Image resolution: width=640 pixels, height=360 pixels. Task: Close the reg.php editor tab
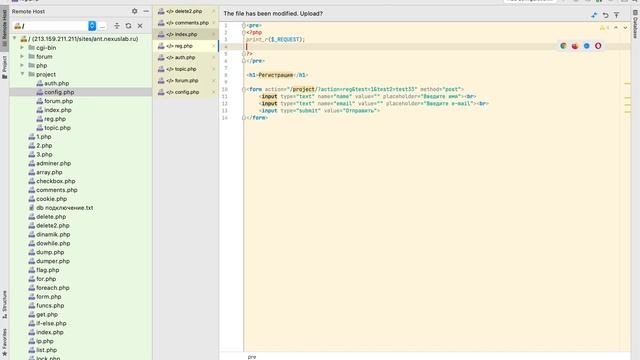coord(214,46)
